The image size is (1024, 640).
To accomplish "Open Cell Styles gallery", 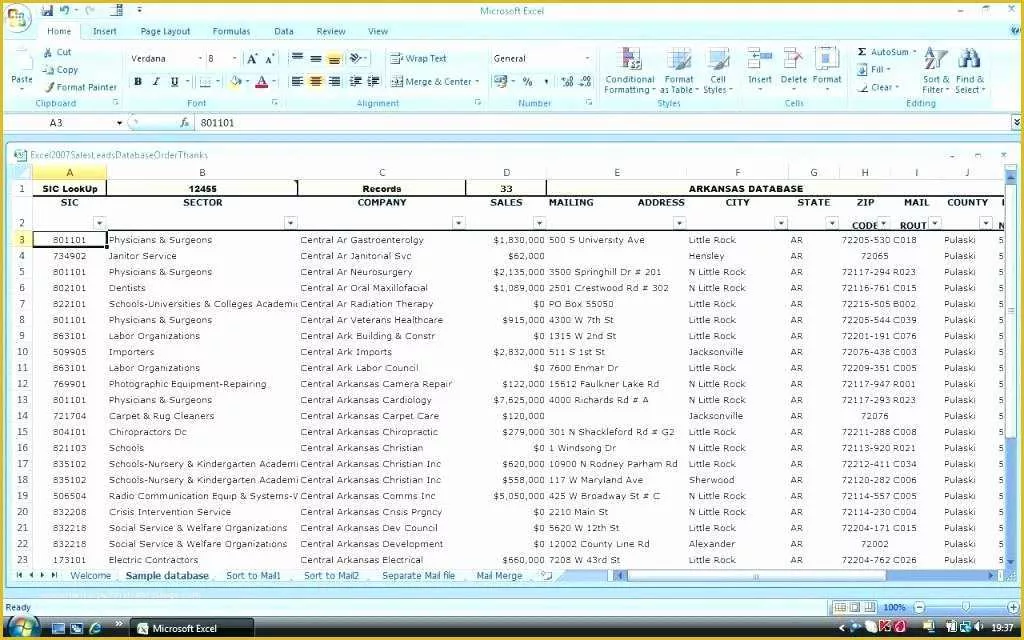I will (718, 71).
